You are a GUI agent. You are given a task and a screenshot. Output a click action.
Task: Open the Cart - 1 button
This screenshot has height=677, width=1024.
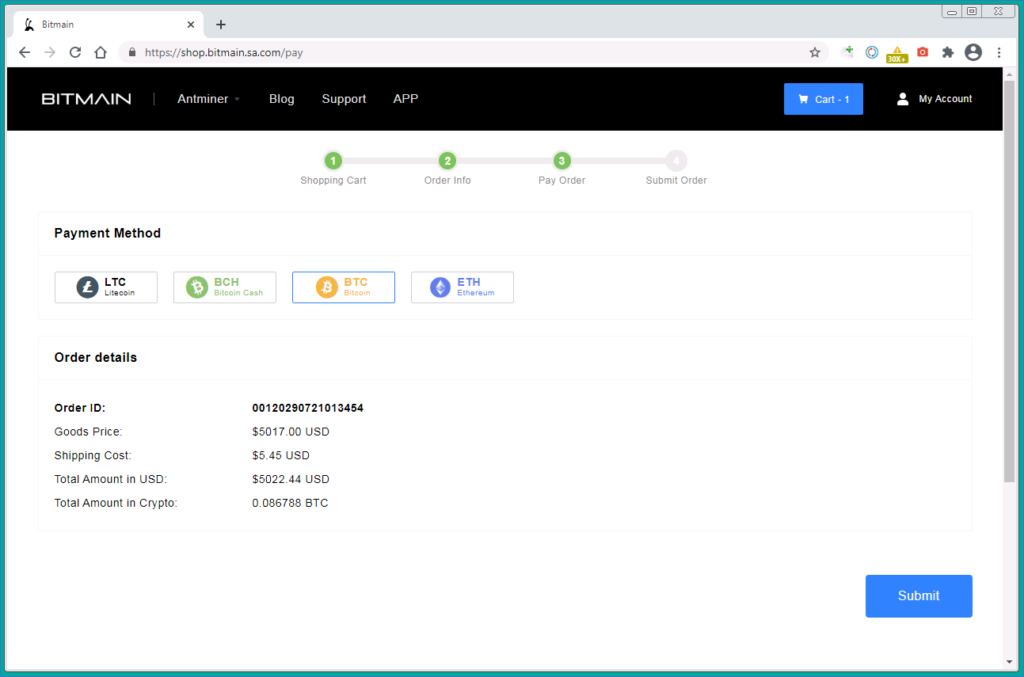(x=824, y=99)
